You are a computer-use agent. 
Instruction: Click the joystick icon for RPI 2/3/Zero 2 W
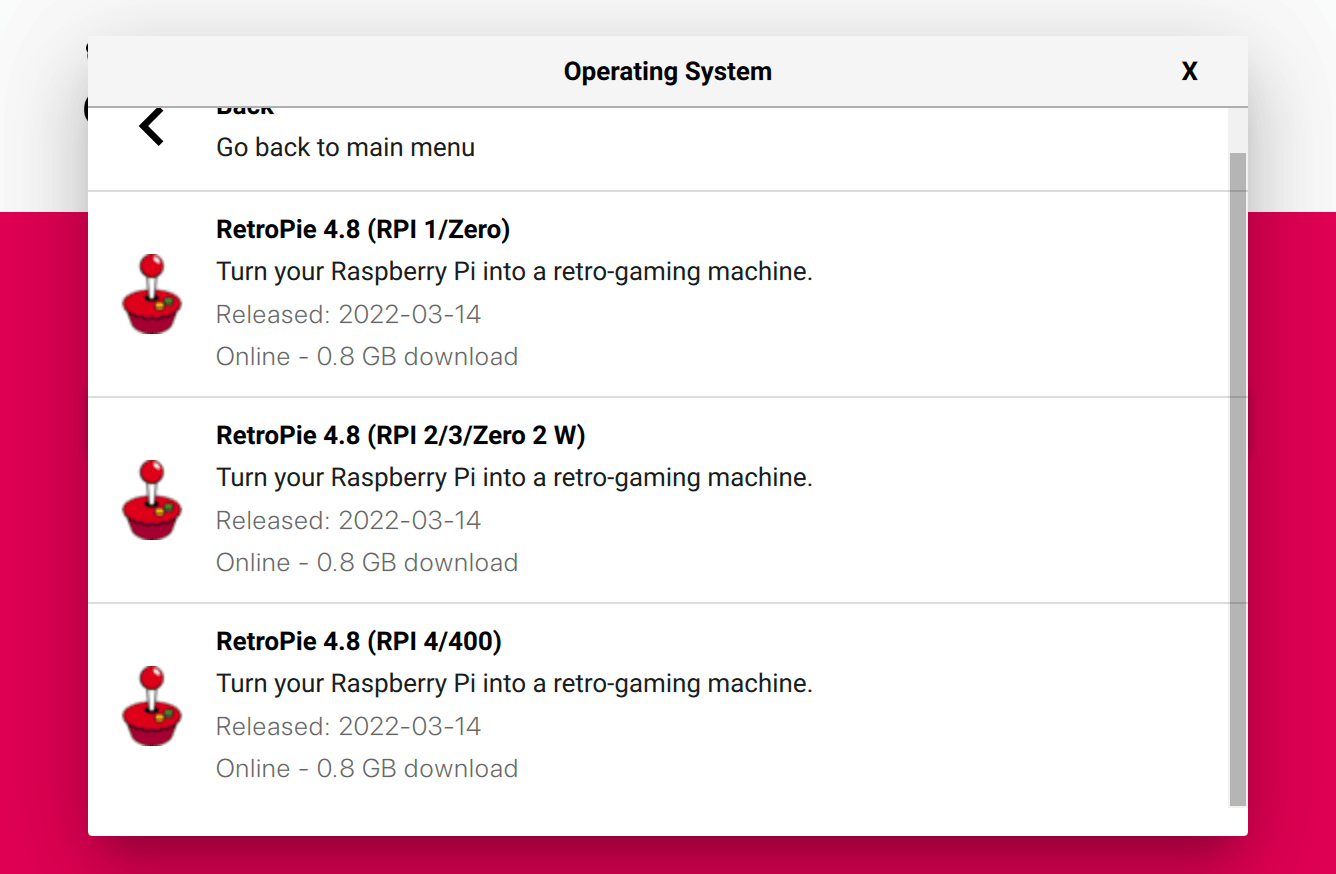[152, 499]
